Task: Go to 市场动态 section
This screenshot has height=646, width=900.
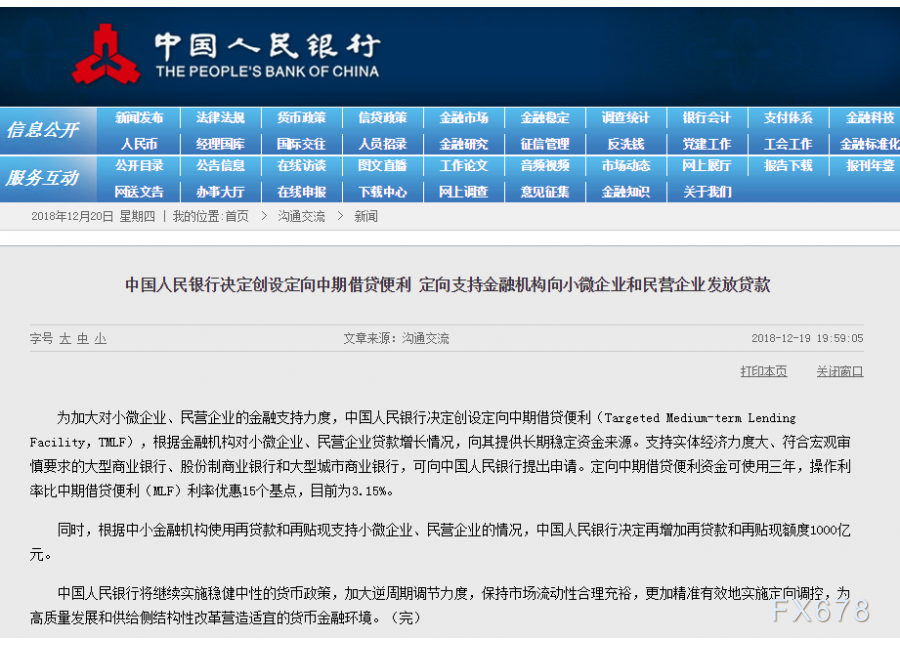Action: (626, 166)
